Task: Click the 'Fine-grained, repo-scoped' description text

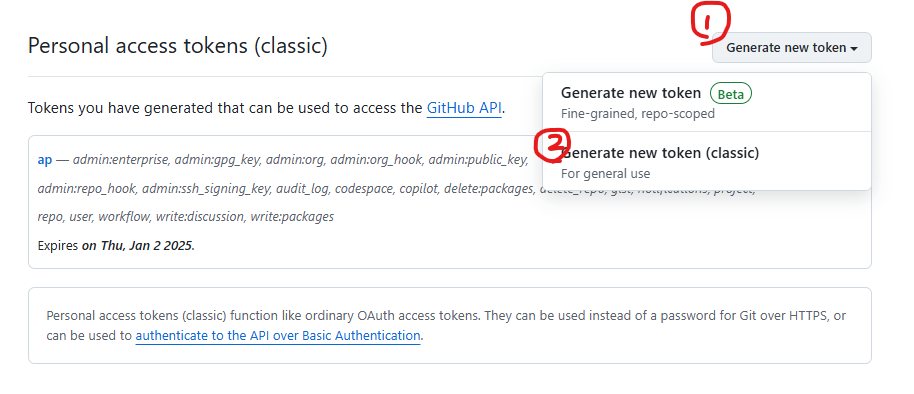Action: pyautogui.click(x=638, y=114)
